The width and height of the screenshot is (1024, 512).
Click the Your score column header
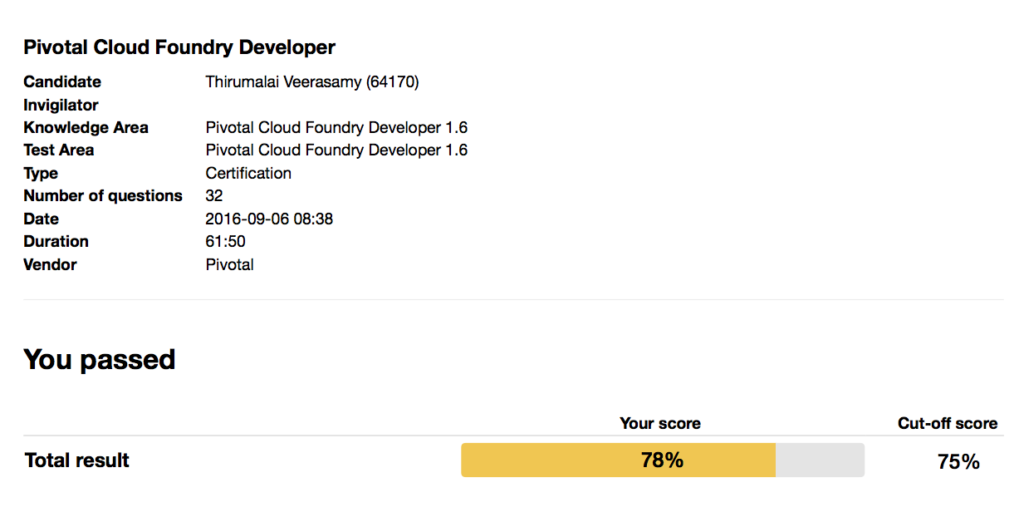[x=660, y=423]
